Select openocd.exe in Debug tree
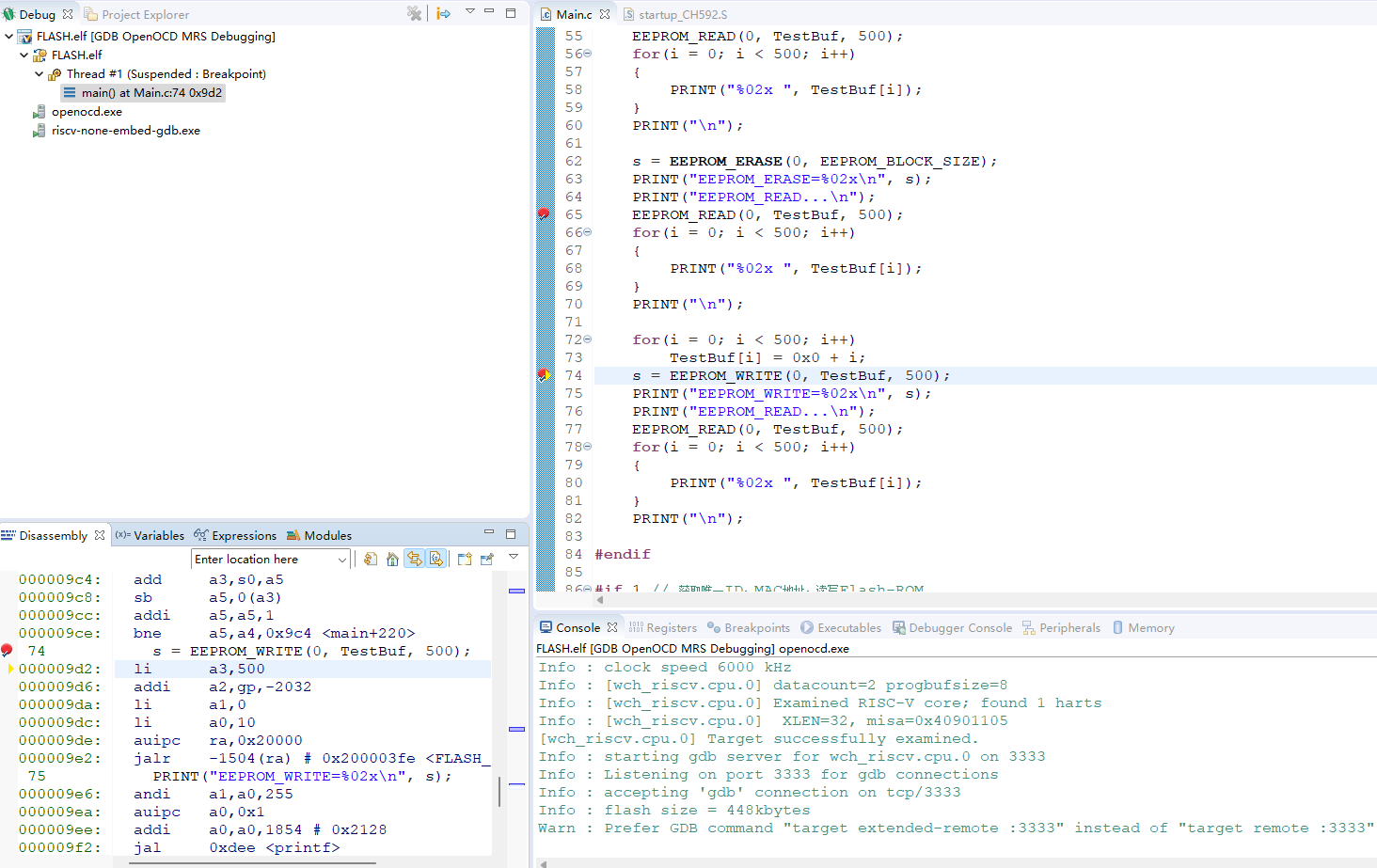This screenshot has height=868, width=1377. (x=87, y=112)
